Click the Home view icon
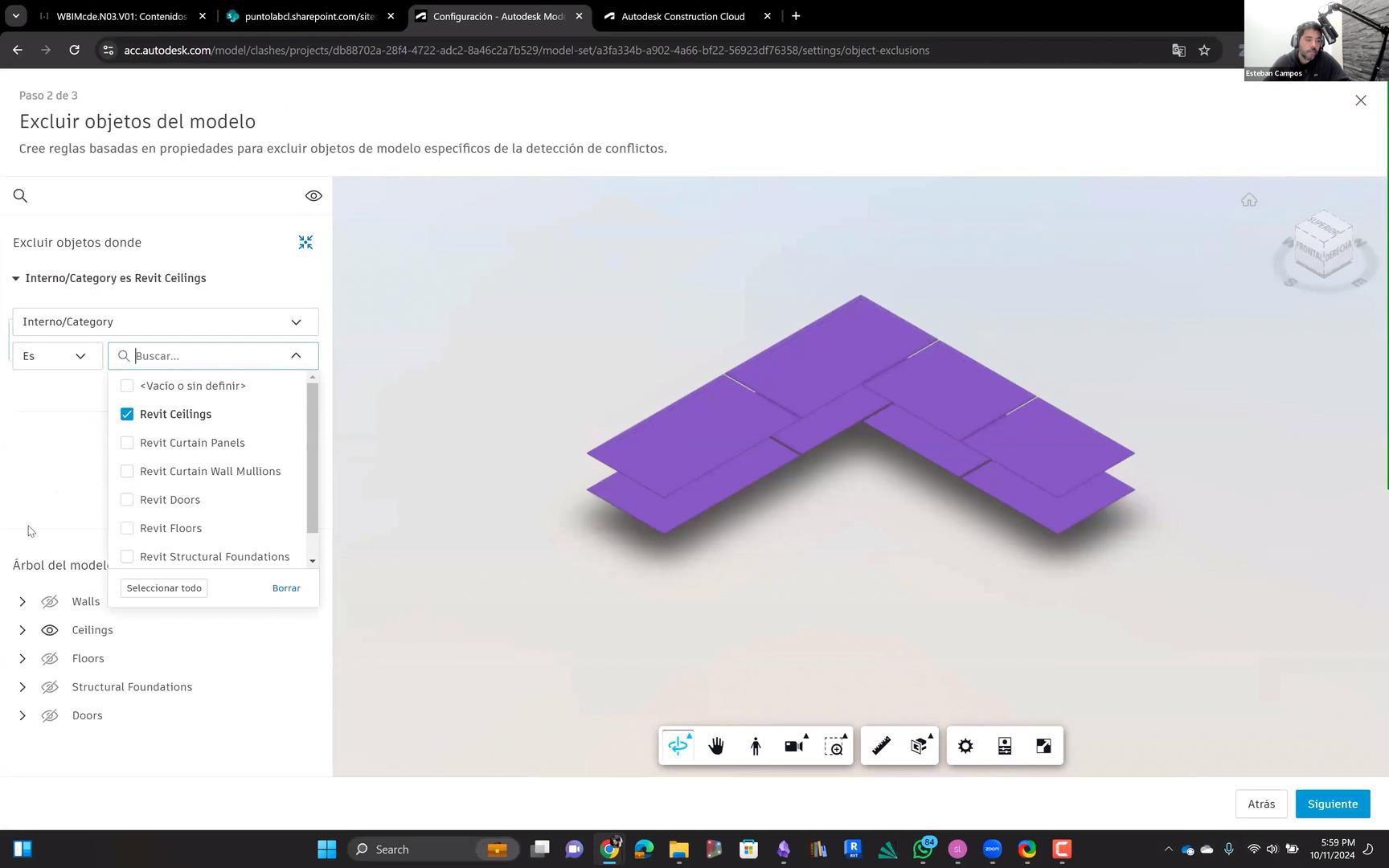1389x868 pixels. pyautogui.click(x=1248, y=200)
